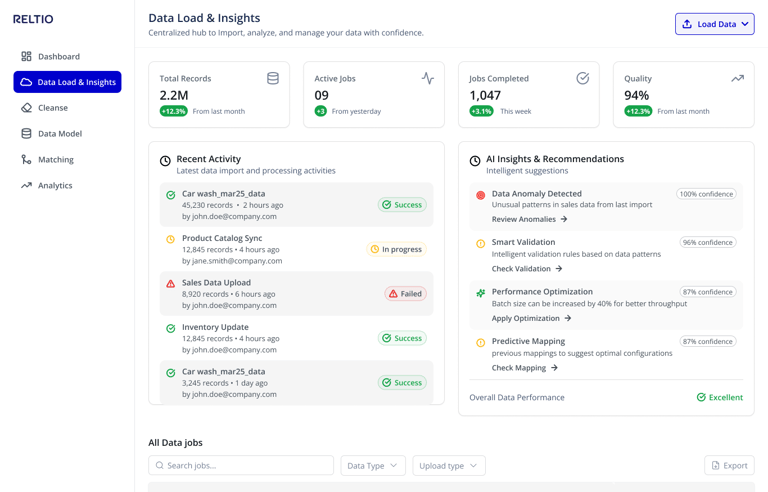768x492 pixels.
Task: Click the Total Records database icon
Action: [x=273, y=78]
